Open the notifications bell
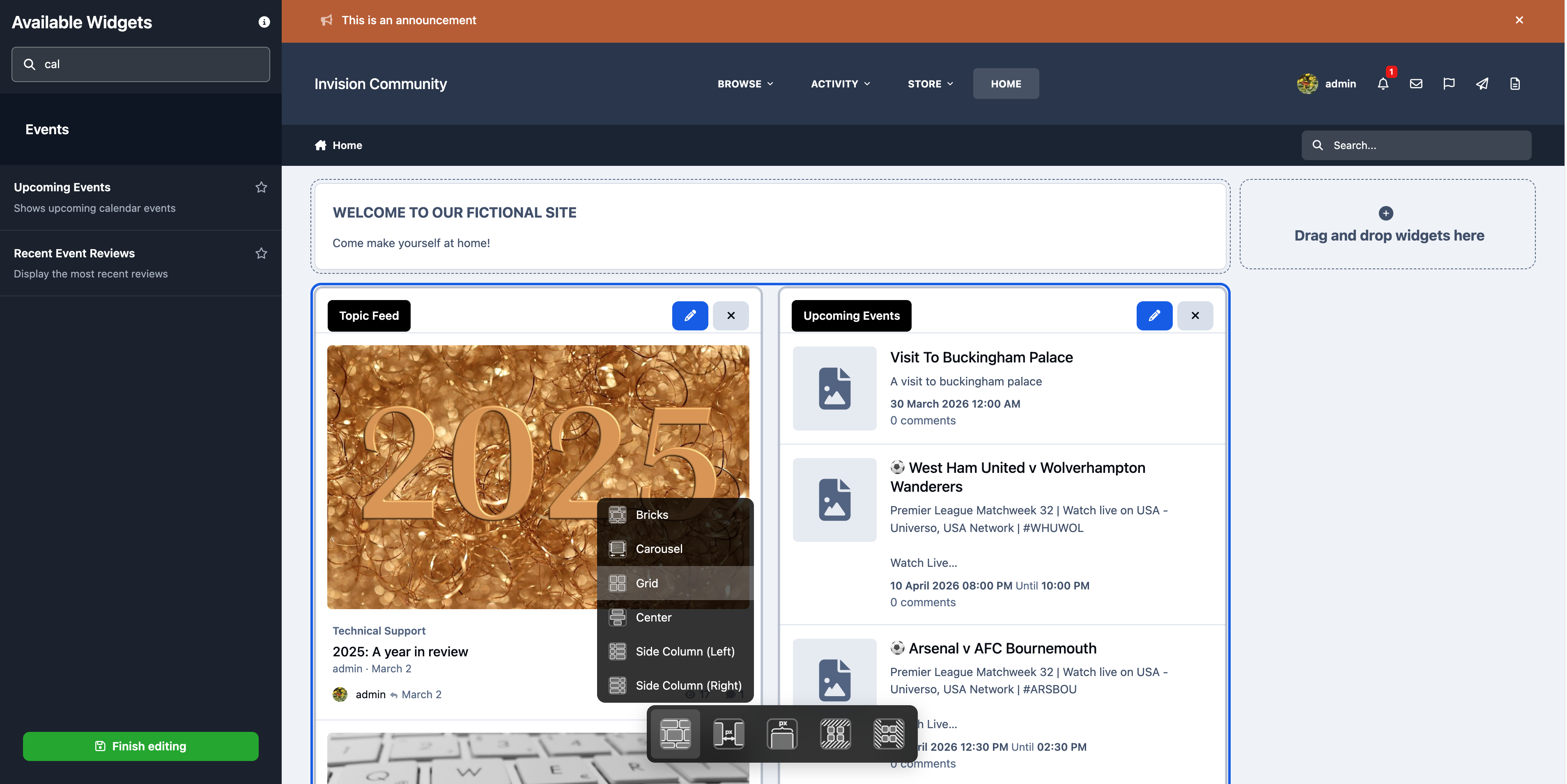Screen dimensions: 1567x784 [x=1383, y=84]
